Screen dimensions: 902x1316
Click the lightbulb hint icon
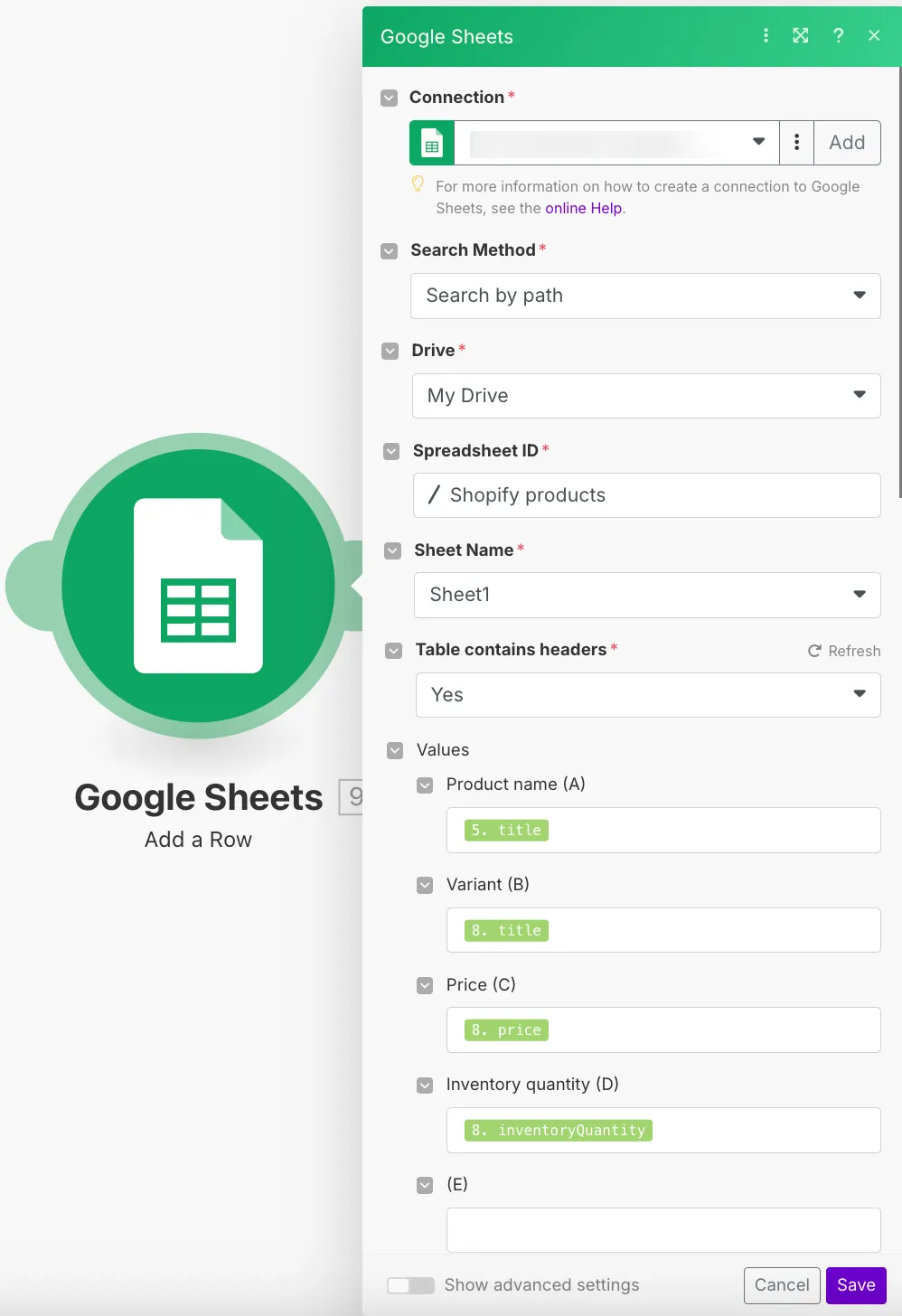point(418,184)
